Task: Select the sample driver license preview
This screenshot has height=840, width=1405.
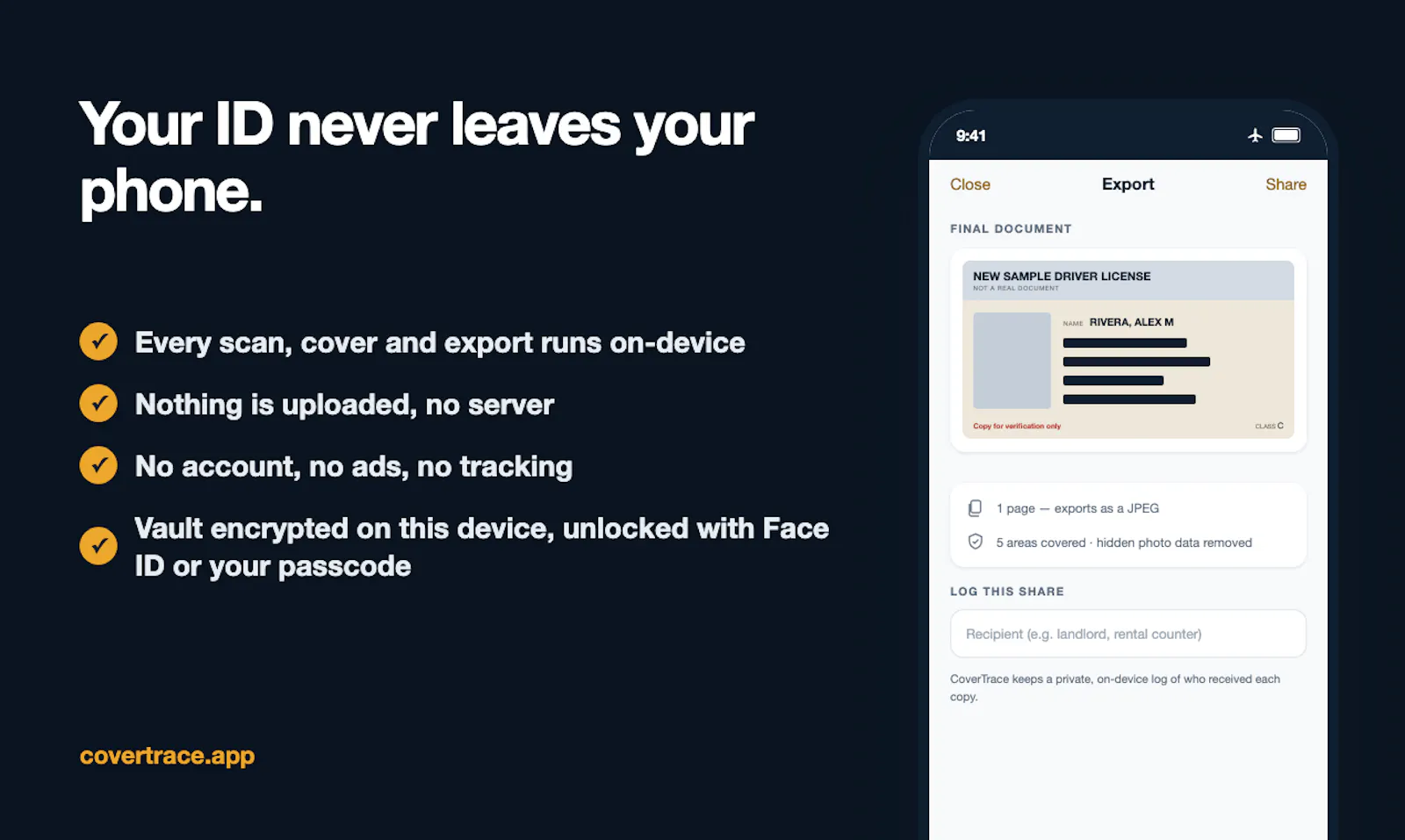Action: [1128, 349]
